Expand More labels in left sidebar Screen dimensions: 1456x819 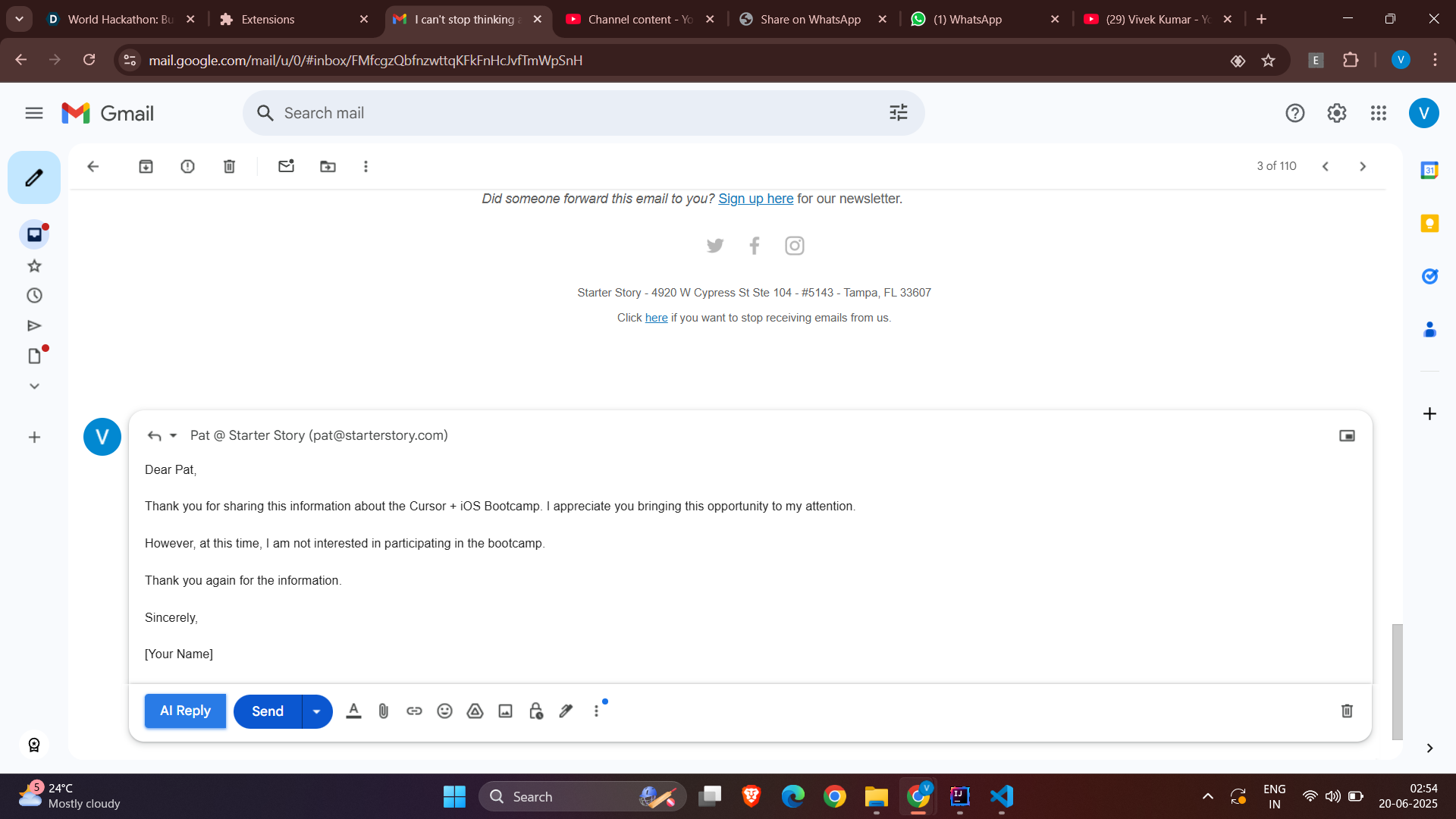pos(34,386)
